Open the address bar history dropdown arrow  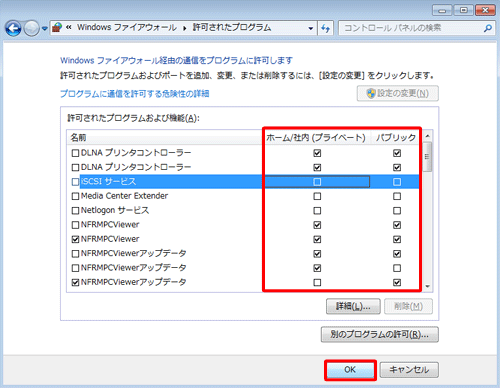pyautogui.click(x=311, y=28)
